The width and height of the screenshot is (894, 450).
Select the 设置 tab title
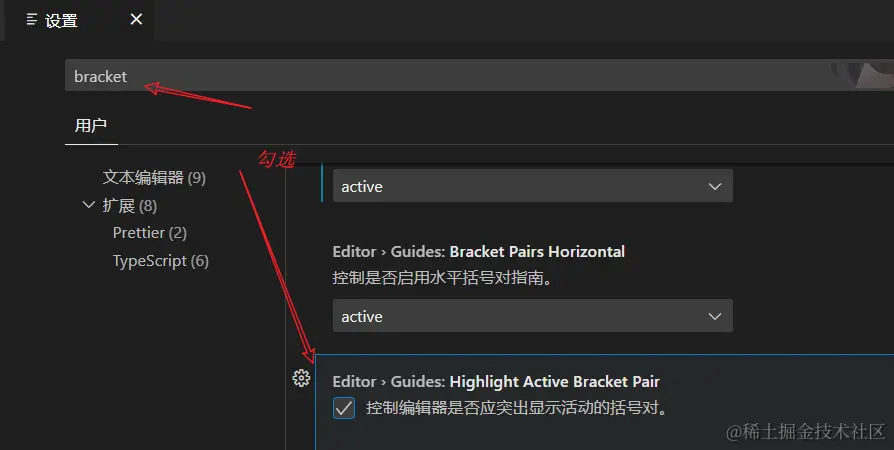point(61,21)
